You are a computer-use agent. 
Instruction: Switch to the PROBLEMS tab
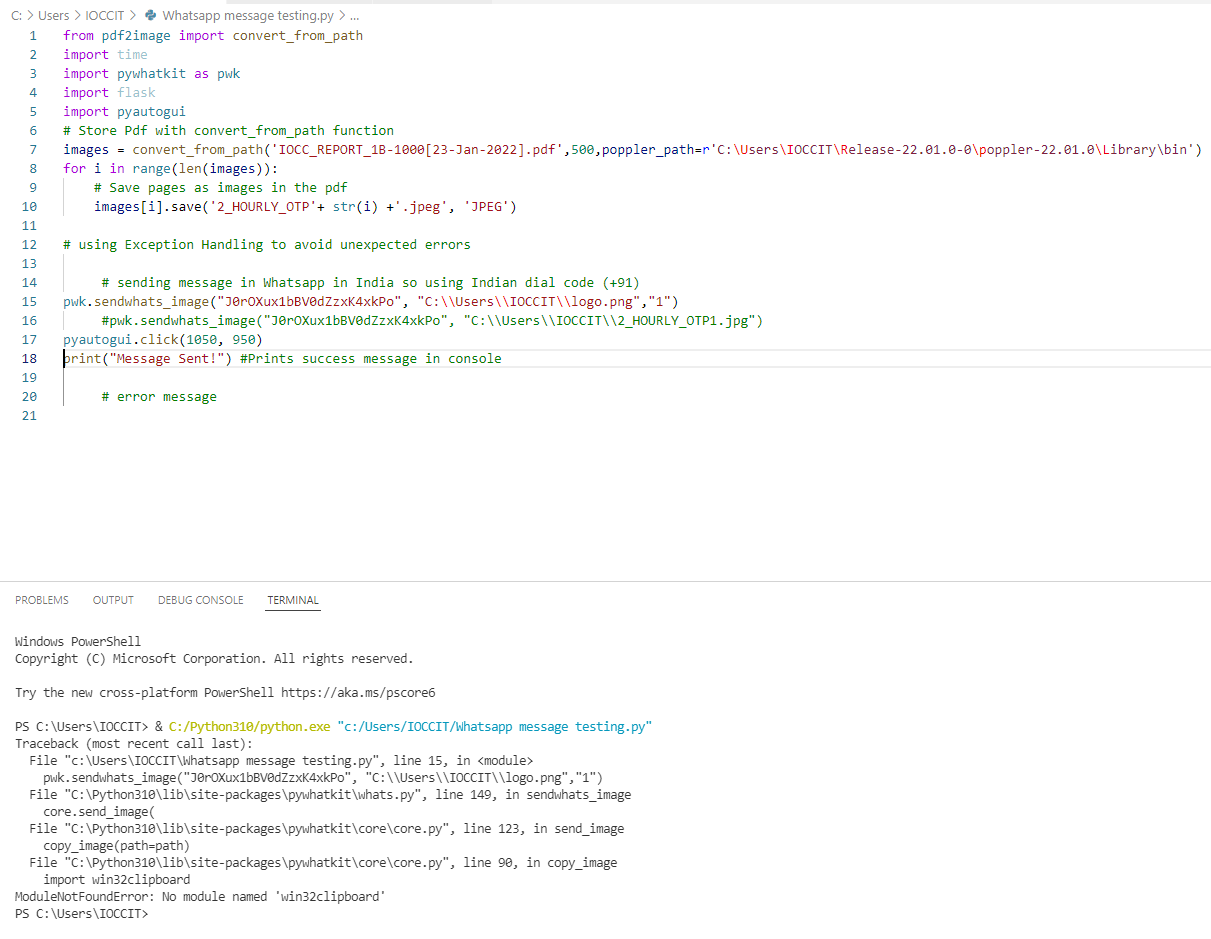41,600
